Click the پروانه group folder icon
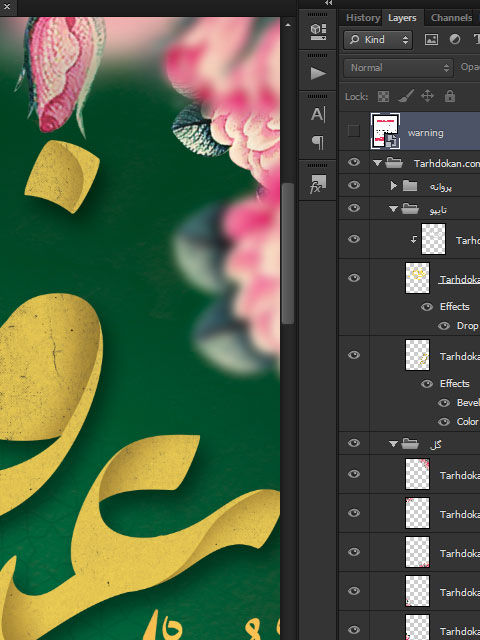 (410, 186)
